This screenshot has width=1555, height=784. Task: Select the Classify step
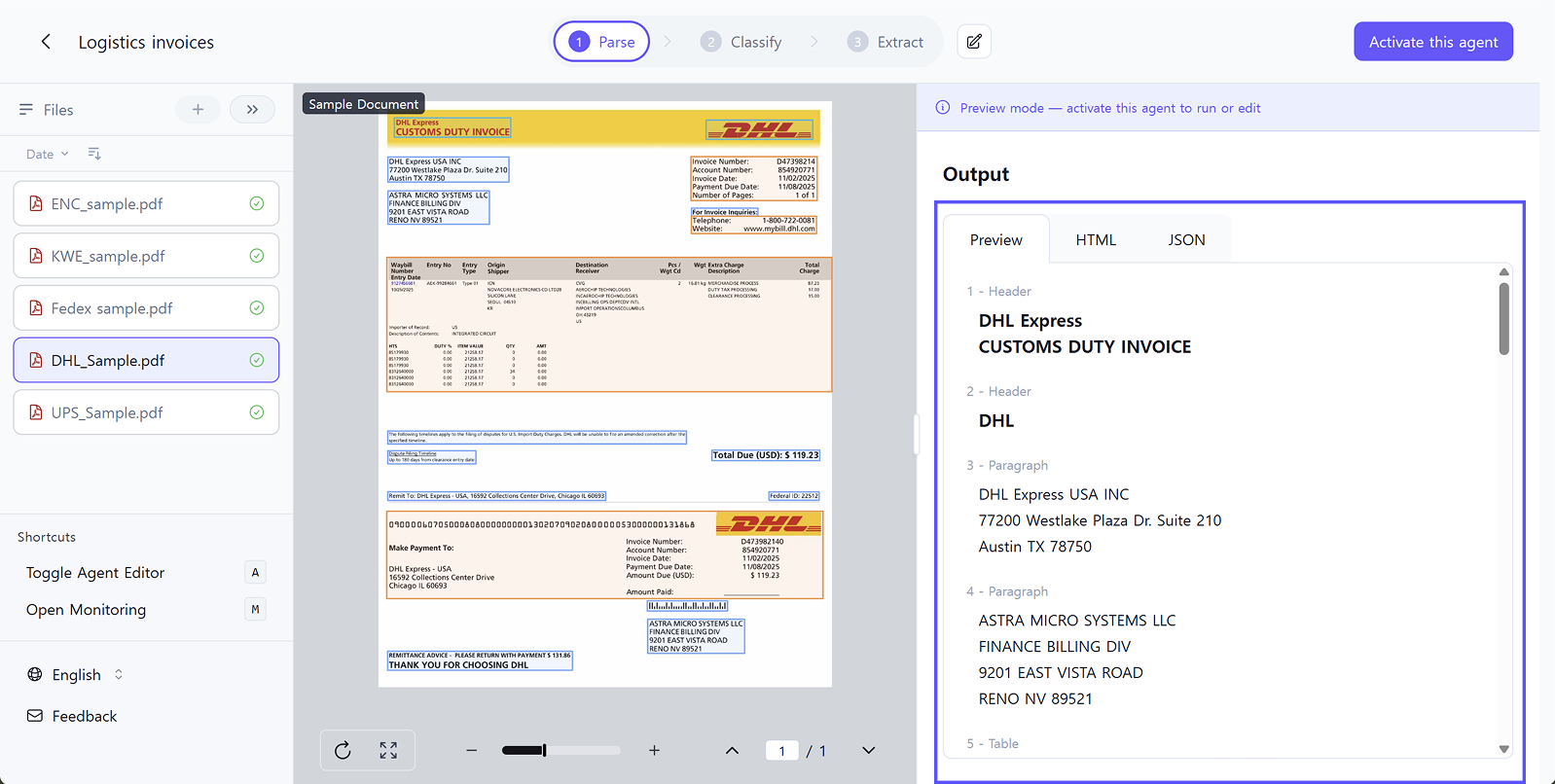click(x=741, y=42)
